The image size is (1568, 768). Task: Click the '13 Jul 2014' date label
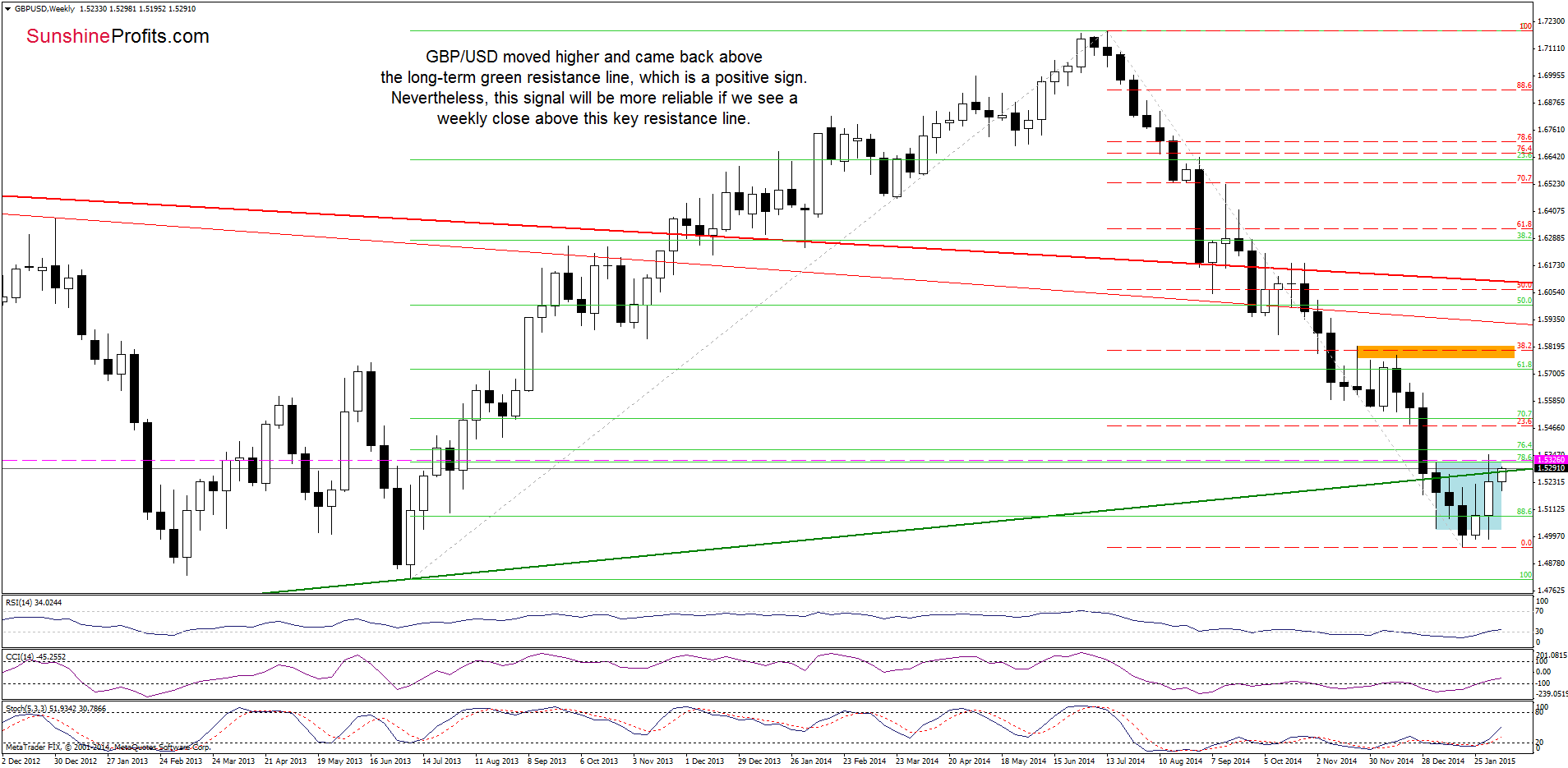pyautogui.click(x=1126, y=761)
